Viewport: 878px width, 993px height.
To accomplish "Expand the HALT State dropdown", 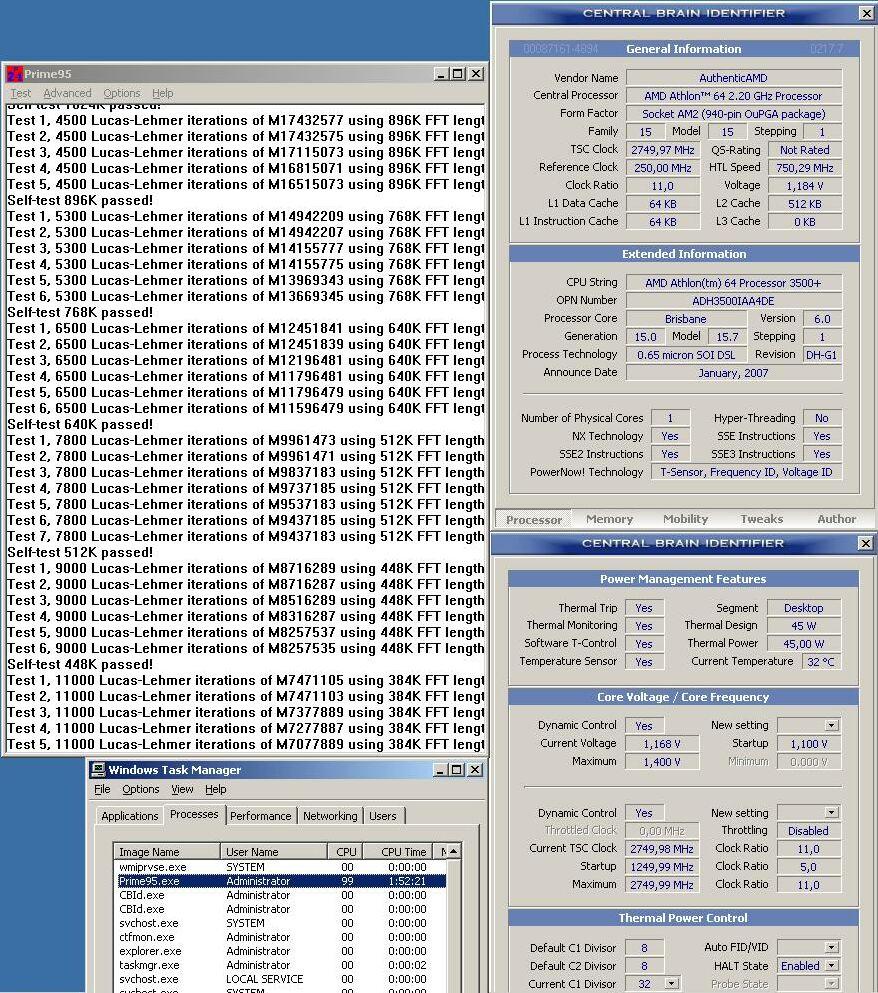I will click(831, 966).
